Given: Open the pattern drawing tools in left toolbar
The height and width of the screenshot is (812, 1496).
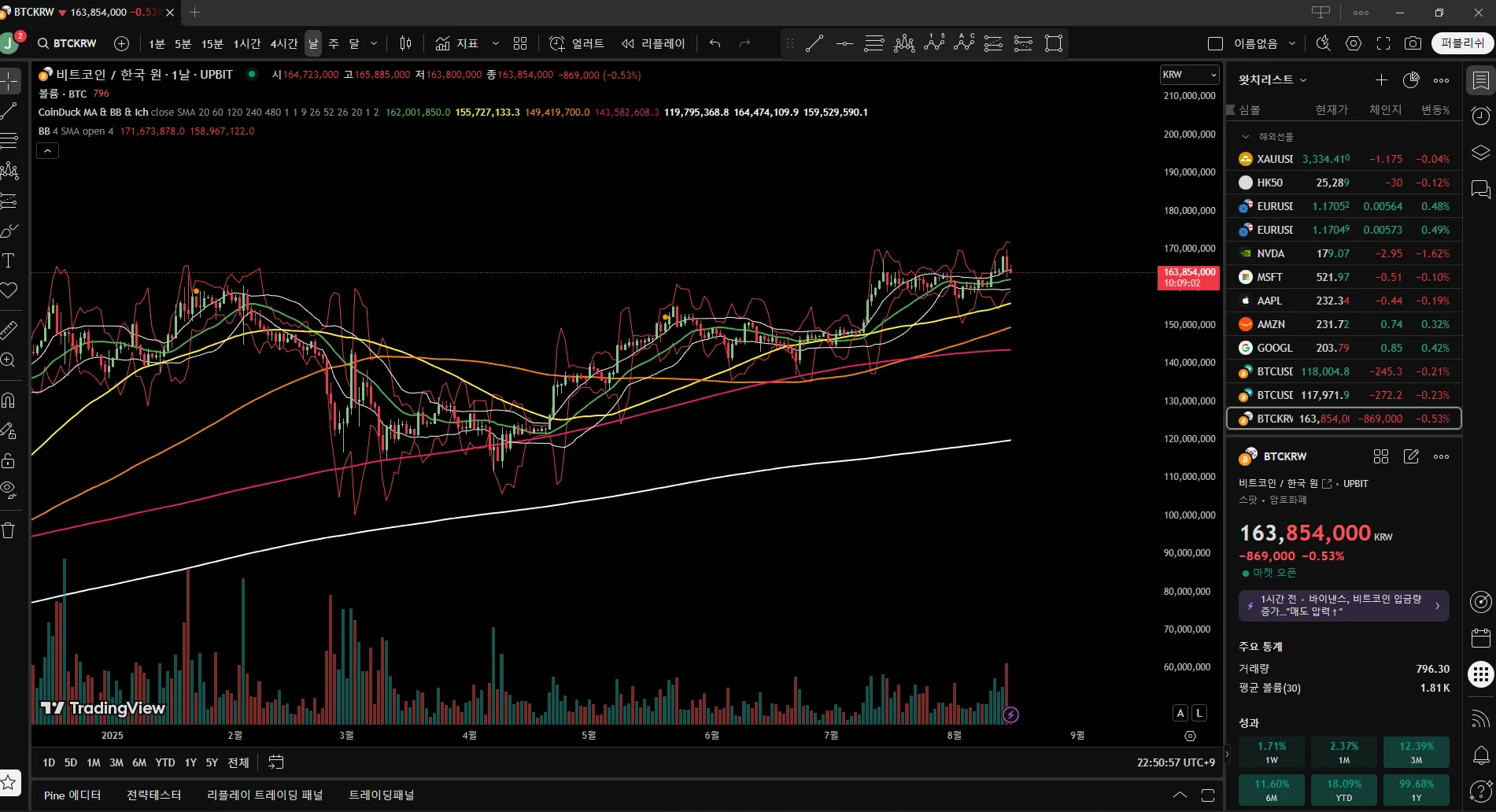Looking at the screenshot, I should tap(9, 171).
